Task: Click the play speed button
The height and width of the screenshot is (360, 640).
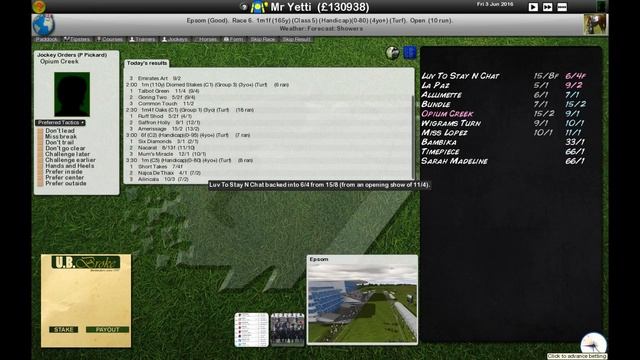Action: tap(533, 7)
